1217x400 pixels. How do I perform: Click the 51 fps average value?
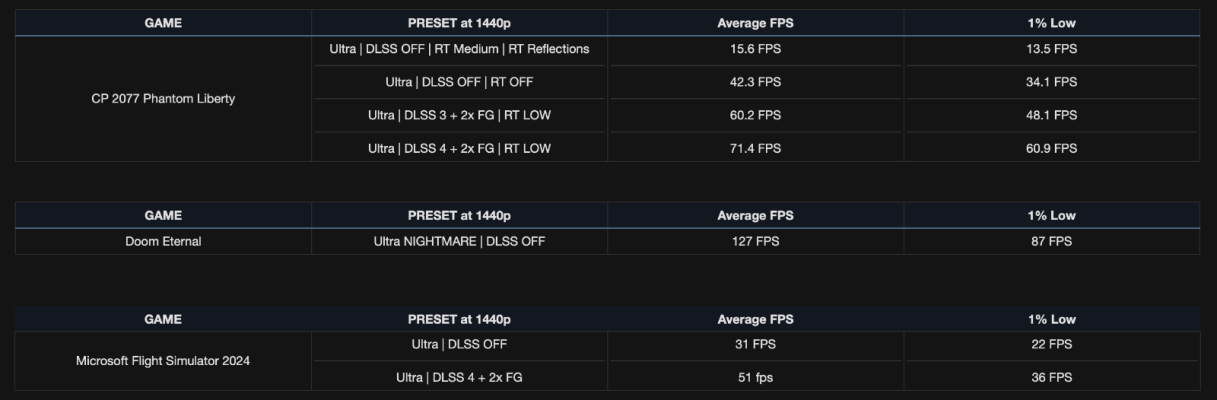755,377
